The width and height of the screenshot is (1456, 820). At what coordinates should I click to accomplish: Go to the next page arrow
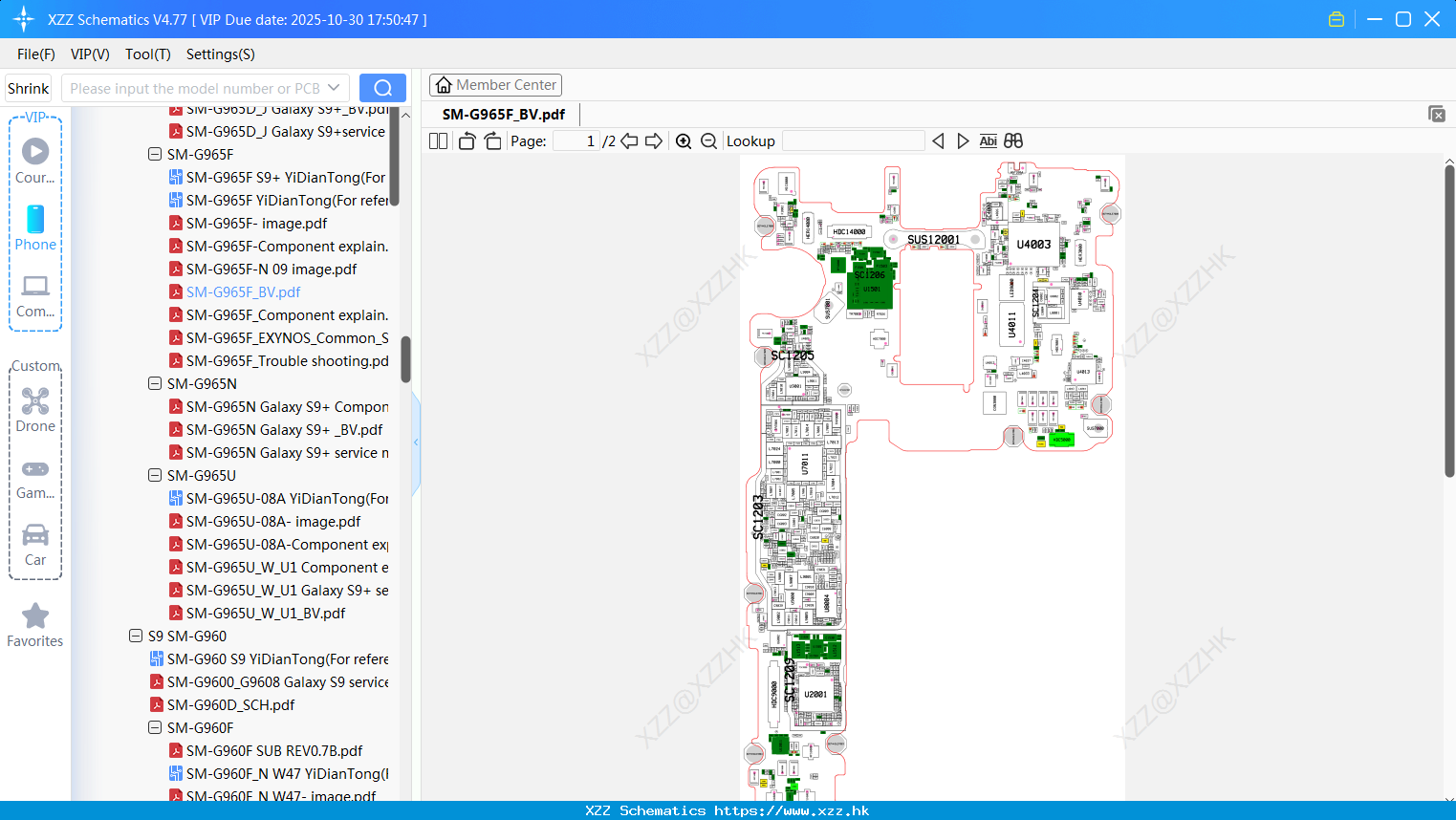(x=654, y=141)
